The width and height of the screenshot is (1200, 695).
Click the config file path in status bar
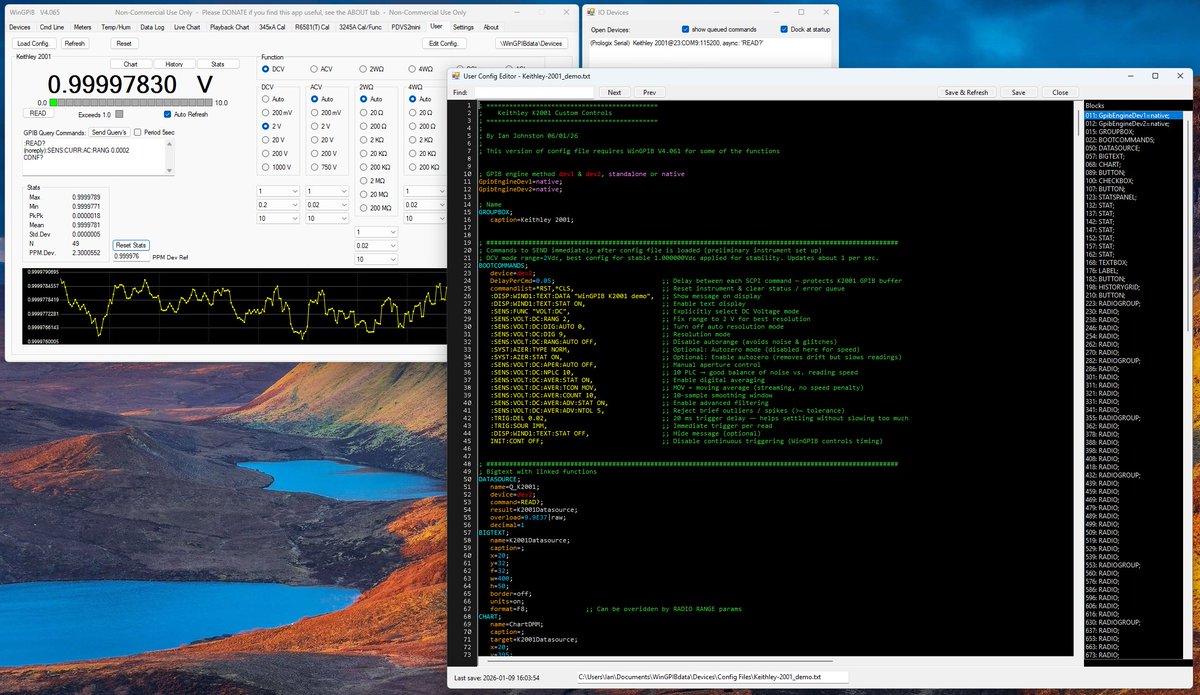point(713,678)
